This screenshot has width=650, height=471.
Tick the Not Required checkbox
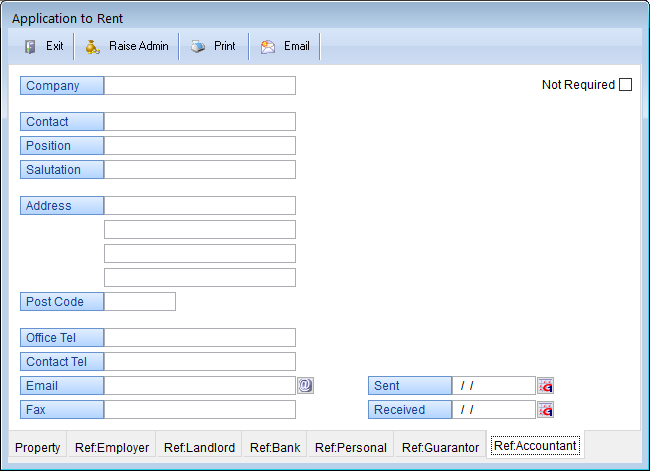[x=625, y=85]
